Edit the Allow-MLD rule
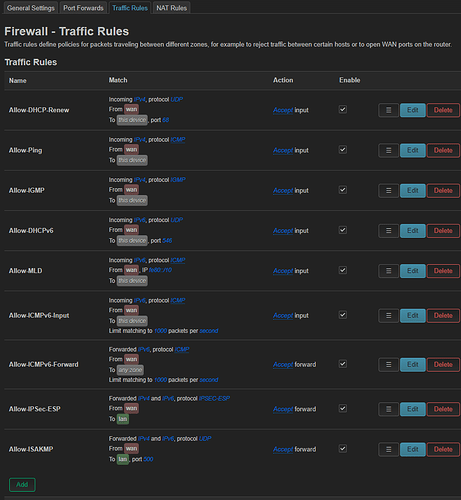The image size is (461, 500). coord(413,271)
